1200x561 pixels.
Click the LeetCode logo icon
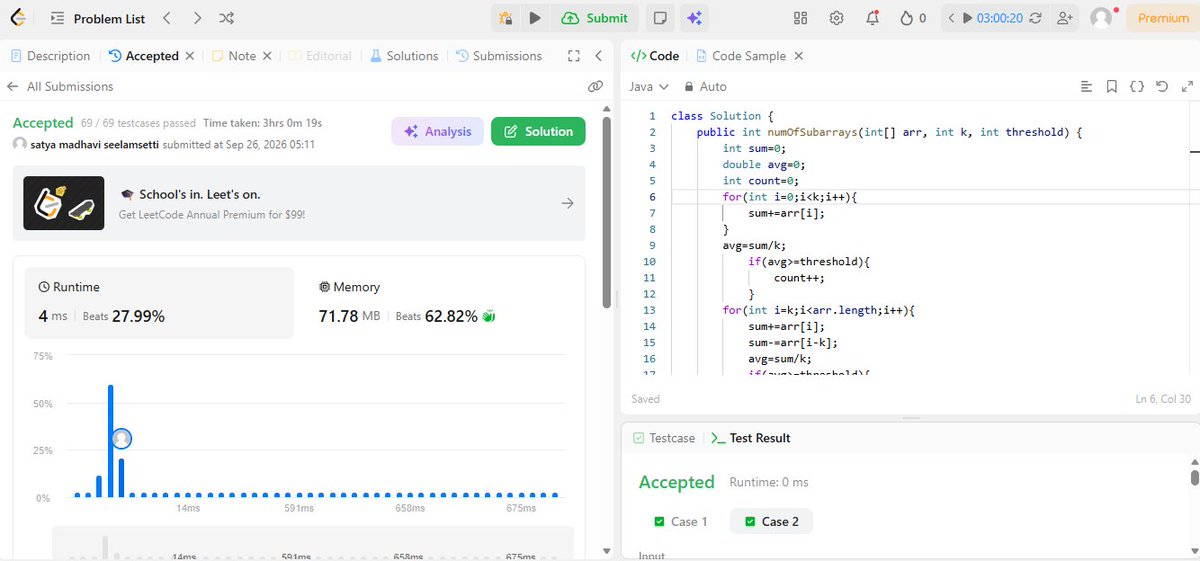19,18
